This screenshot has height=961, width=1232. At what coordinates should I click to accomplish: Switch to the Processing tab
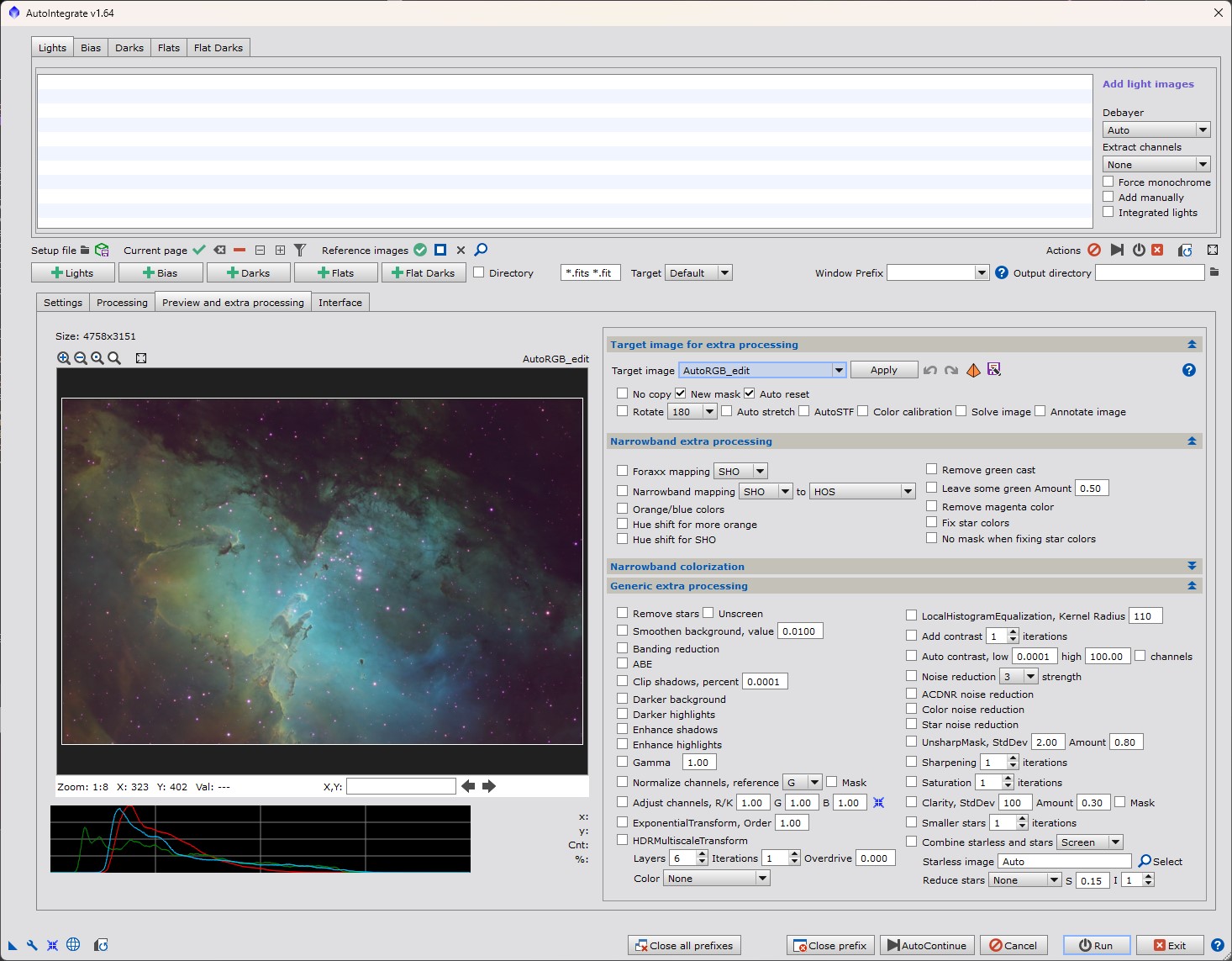tap(122, 303)
